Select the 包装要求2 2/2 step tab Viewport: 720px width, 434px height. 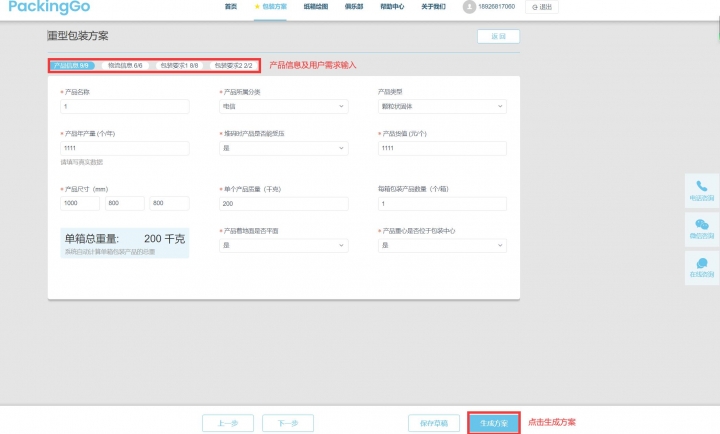pyautogui.click(x=233, y=66)
